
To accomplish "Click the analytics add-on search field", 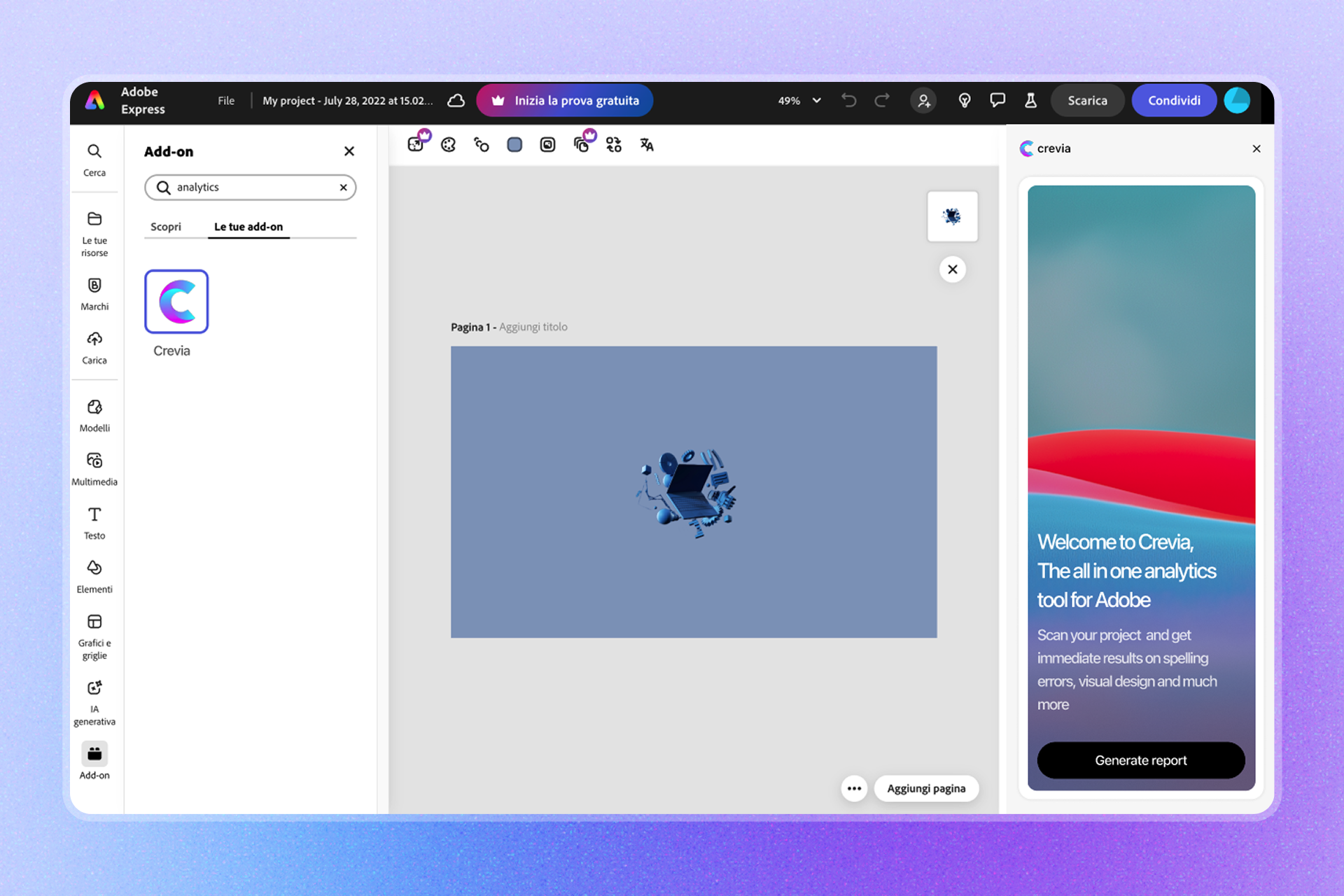I will [x=252, y=188].
